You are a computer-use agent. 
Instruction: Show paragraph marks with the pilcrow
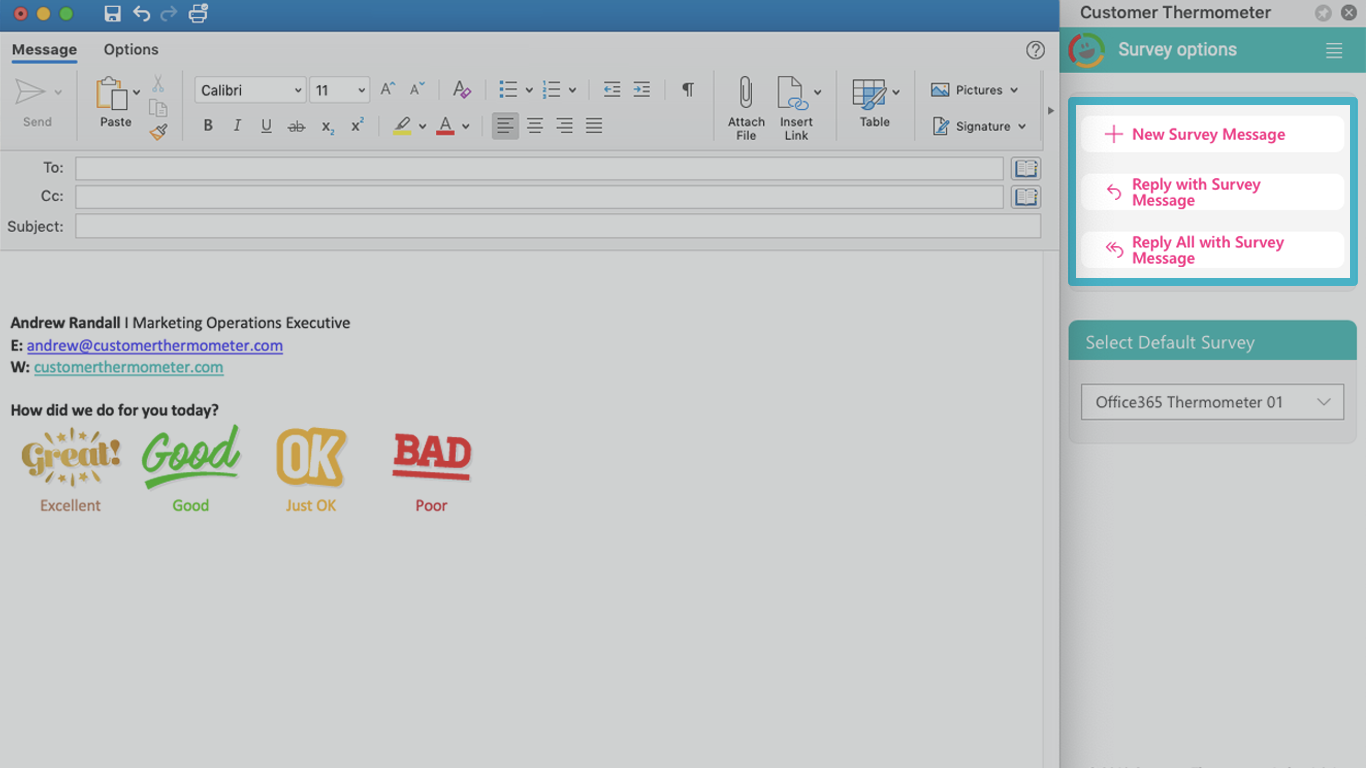tap(688, 90)
